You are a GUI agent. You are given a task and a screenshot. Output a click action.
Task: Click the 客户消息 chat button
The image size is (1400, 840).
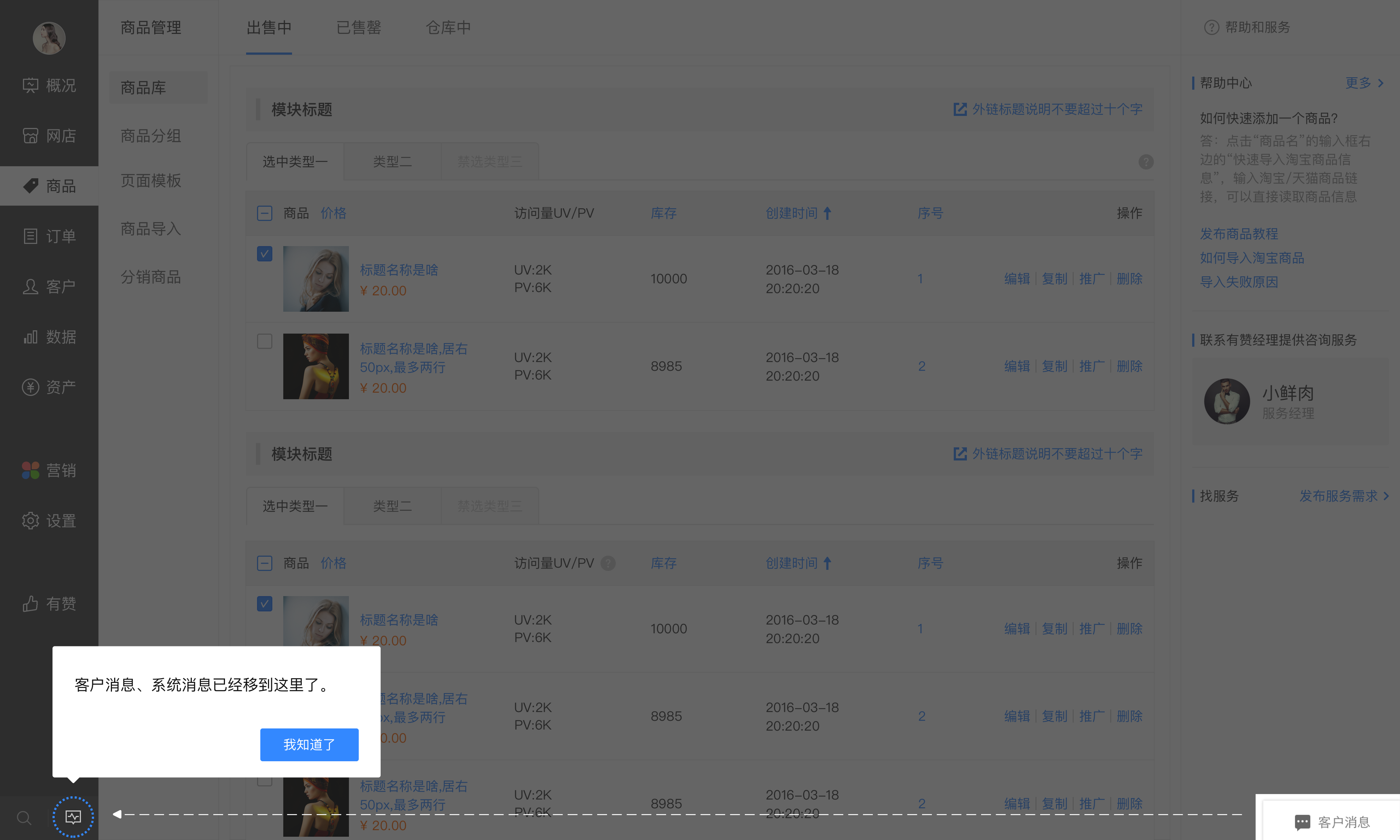coord(1331,822)
